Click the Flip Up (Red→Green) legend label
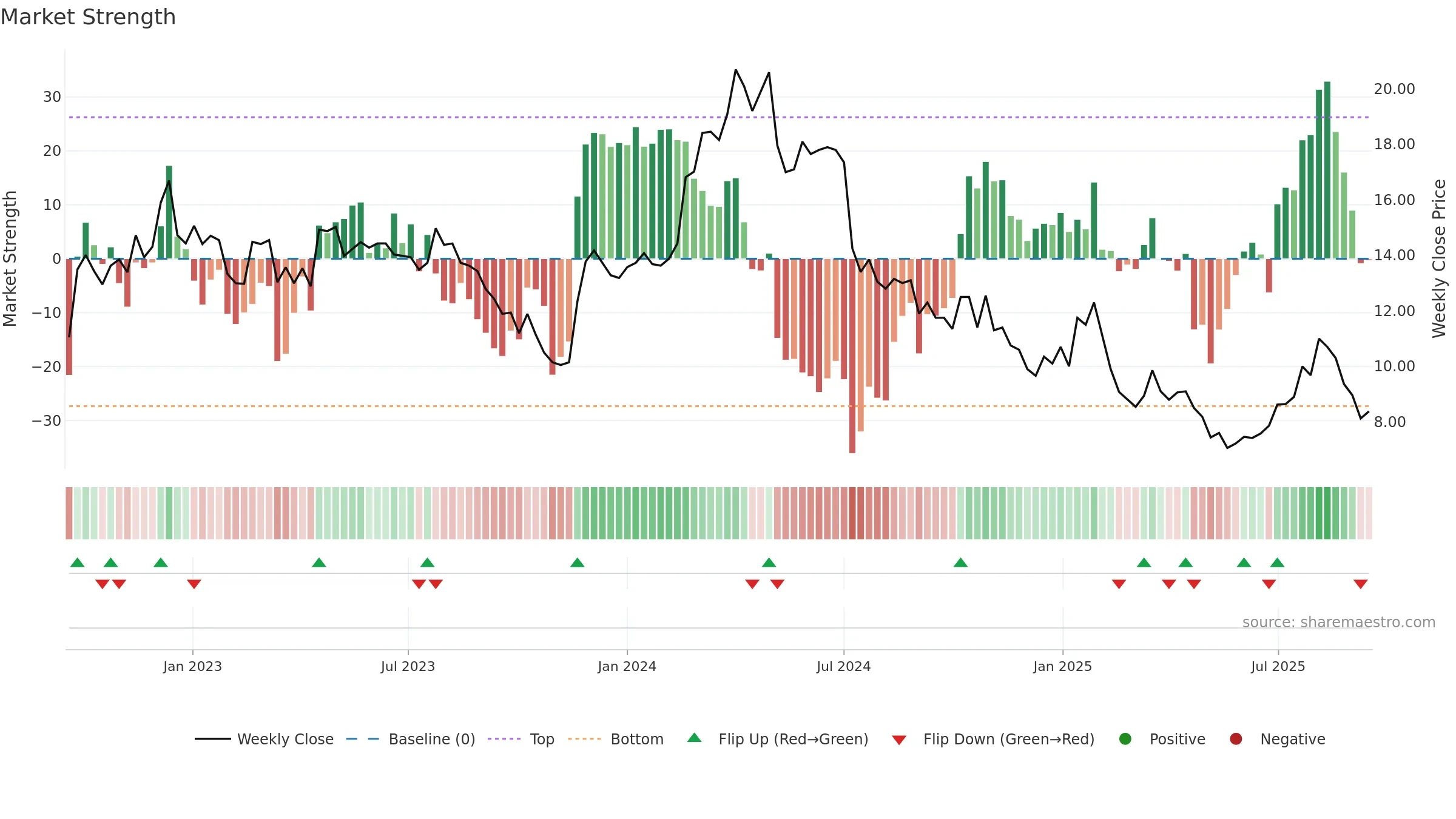Screen dimensions: 1456x819 coord(794,739)
